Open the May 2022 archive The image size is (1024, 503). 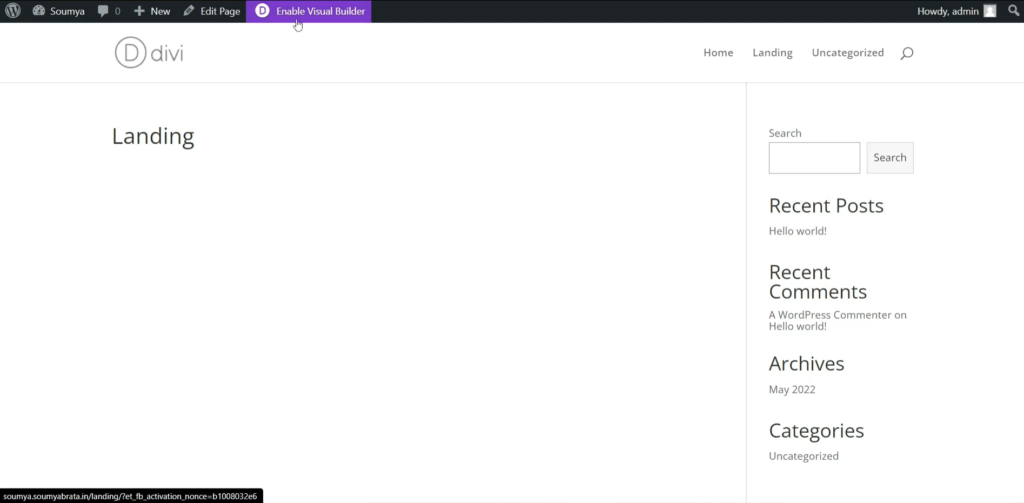[792, 390]
